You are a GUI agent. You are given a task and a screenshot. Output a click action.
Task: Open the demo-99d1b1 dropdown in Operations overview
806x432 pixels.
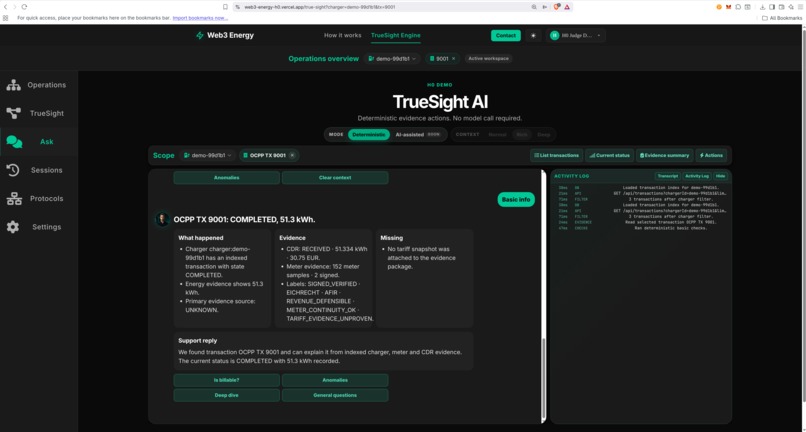pyautogui.click(x=392, y=59)
